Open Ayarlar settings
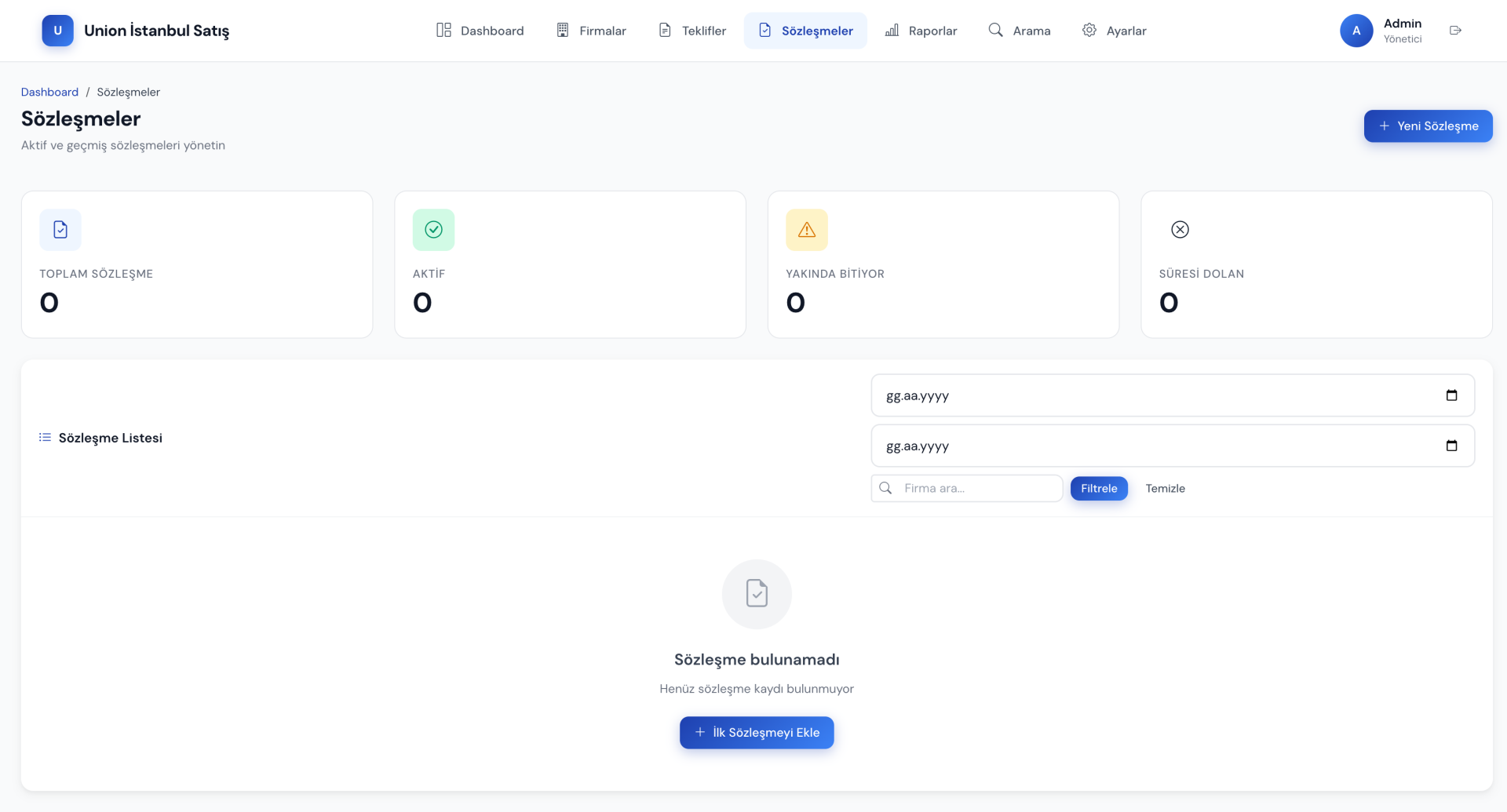This screenshot has height=812, width=1507. pyautogui.click(x=1114, y=31)
